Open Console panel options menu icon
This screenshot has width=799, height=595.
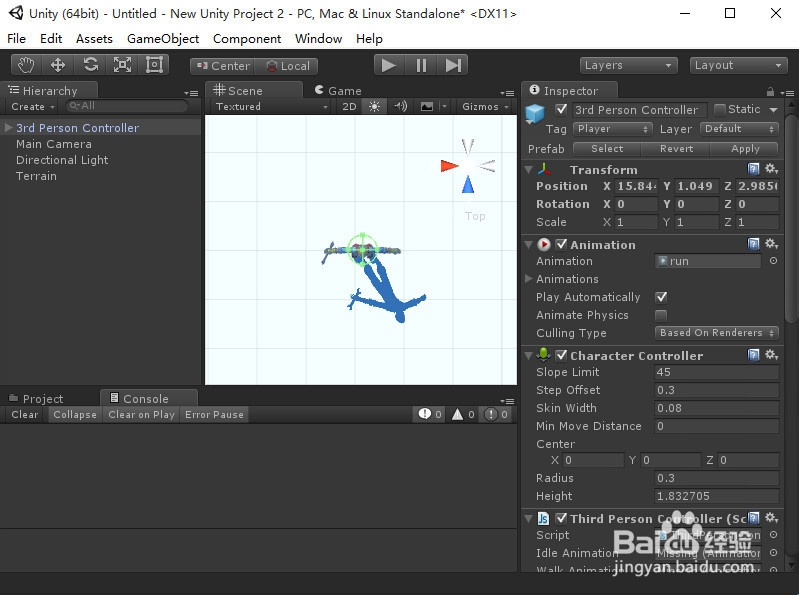507,401
